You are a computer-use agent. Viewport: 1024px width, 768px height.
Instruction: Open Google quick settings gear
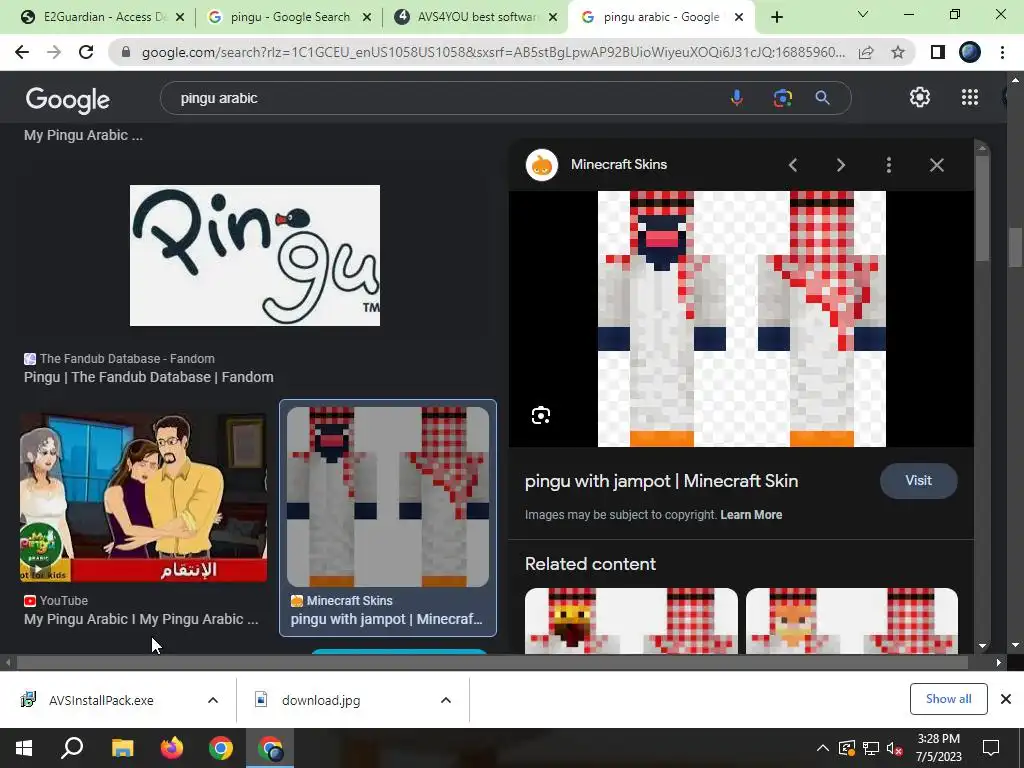click(x=920, y=97)
